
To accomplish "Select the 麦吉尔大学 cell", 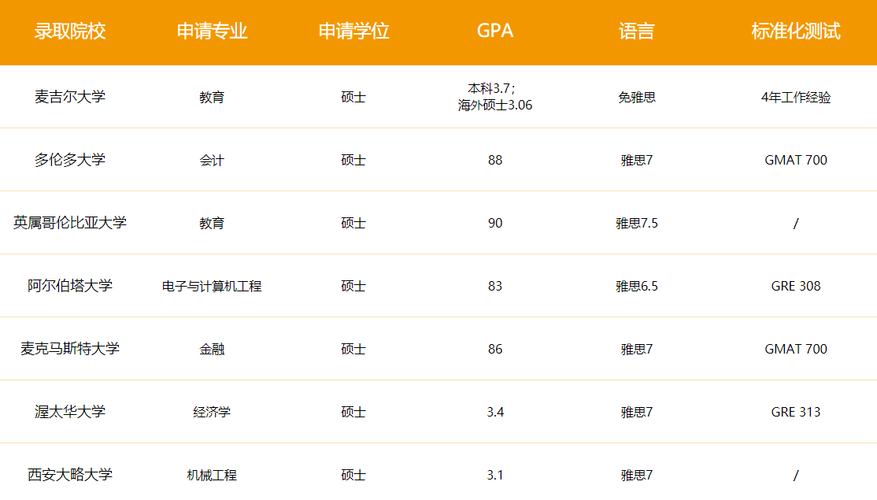I will [x=70, y=97].
